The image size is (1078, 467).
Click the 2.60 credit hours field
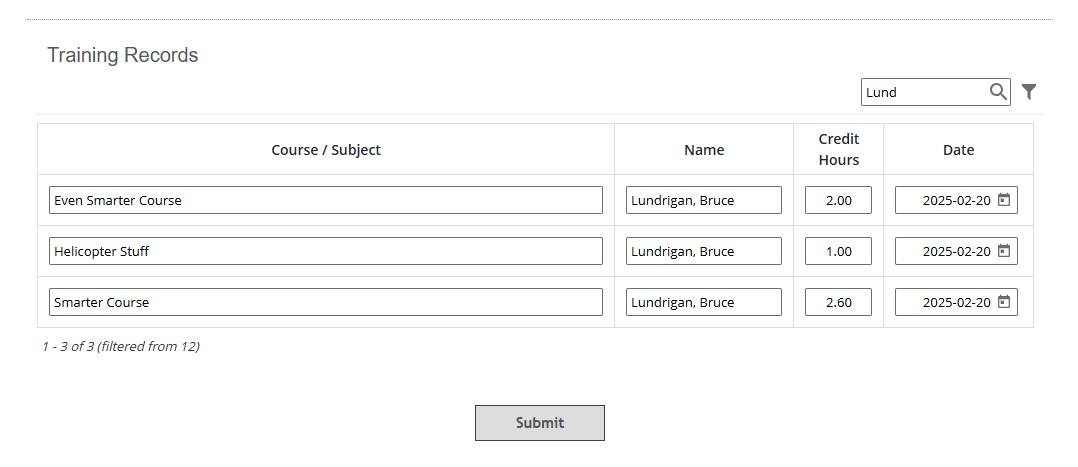tap(839, 302)
